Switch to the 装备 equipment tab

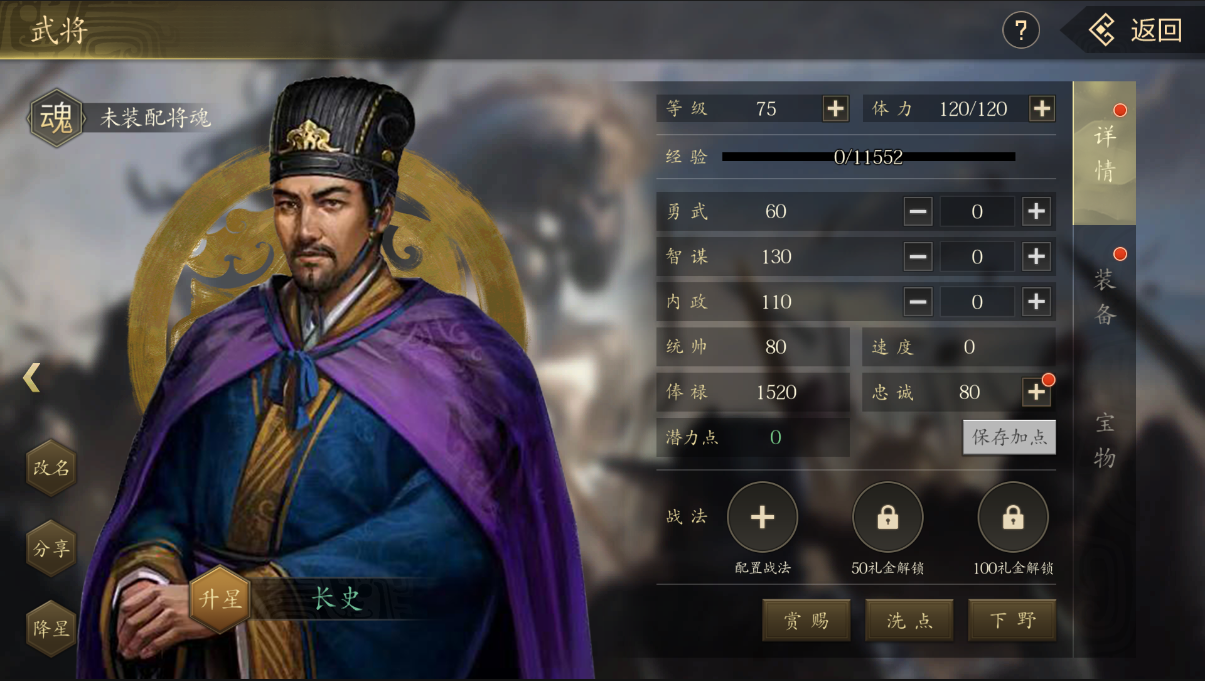point(1104,297)
